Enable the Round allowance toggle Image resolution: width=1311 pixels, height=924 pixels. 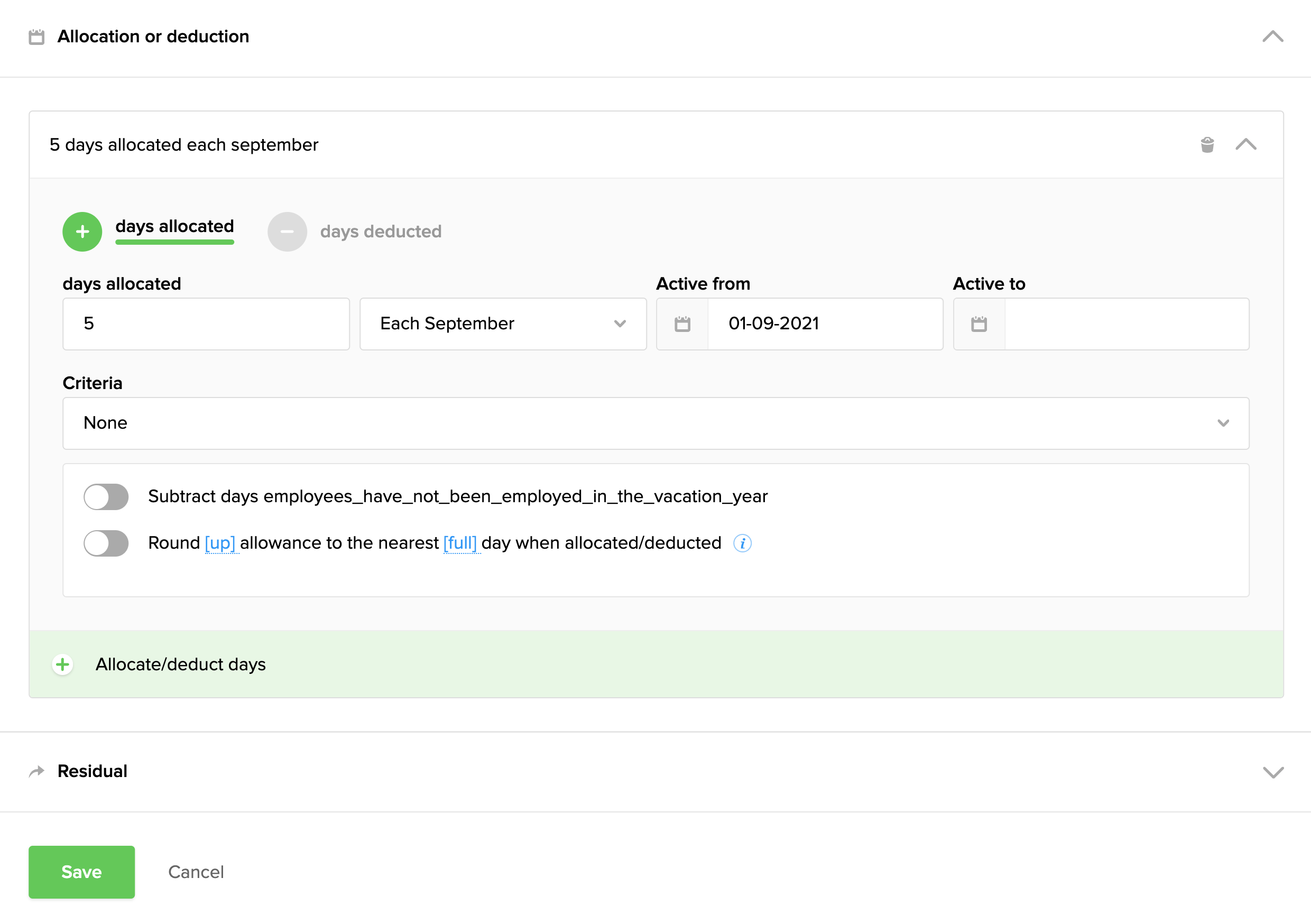pos(106,543)
